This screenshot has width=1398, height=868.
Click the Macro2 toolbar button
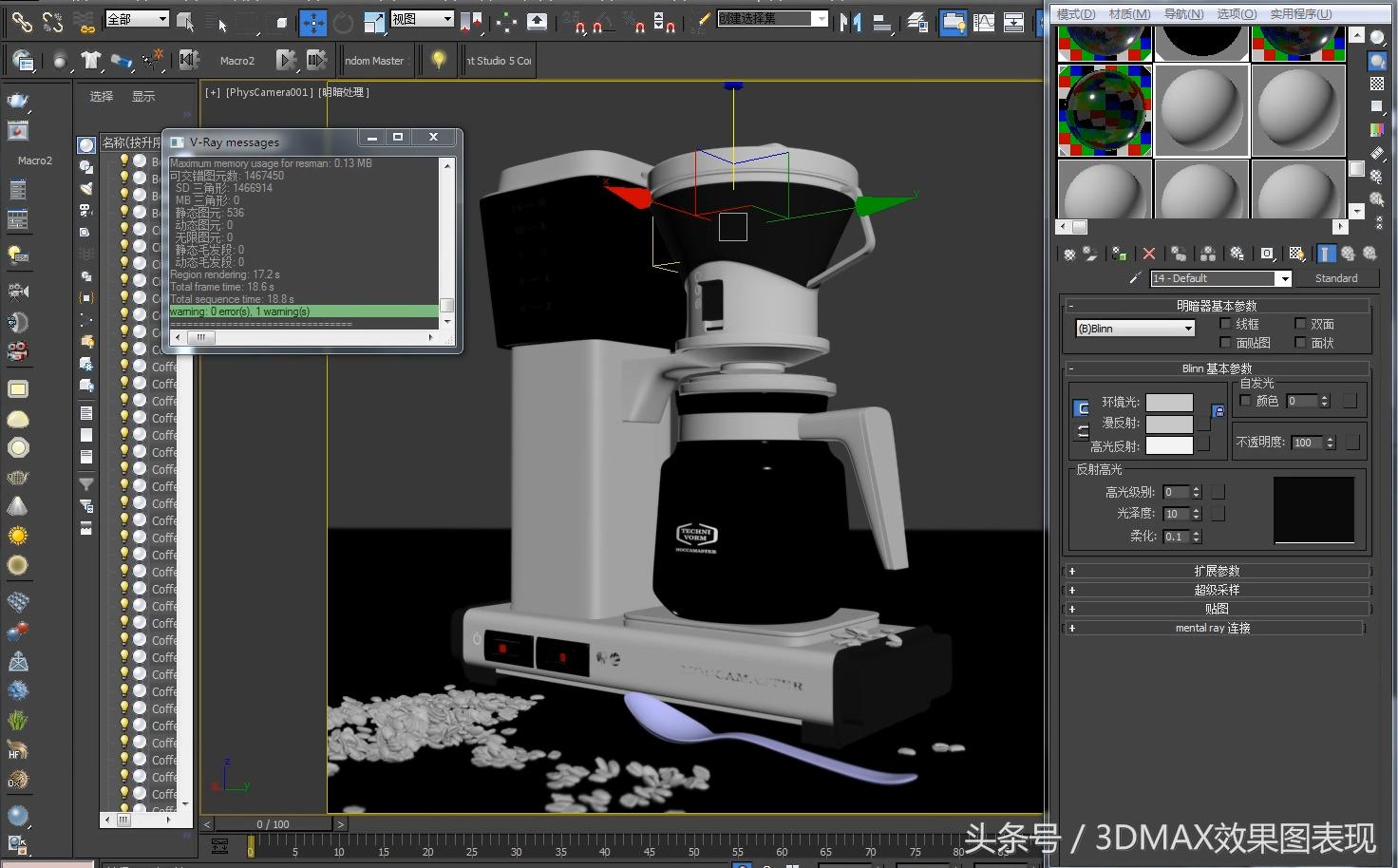point(236,61)
